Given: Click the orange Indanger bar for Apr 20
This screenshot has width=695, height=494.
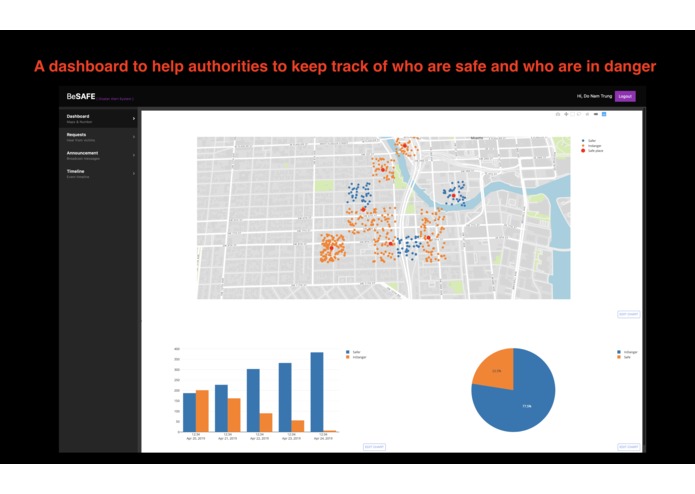Looking at the screenshot, I should point(202,411).
